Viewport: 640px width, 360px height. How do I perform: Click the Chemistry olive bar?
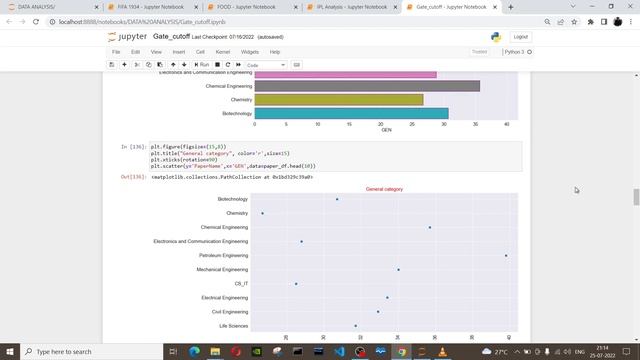point(339,100)
